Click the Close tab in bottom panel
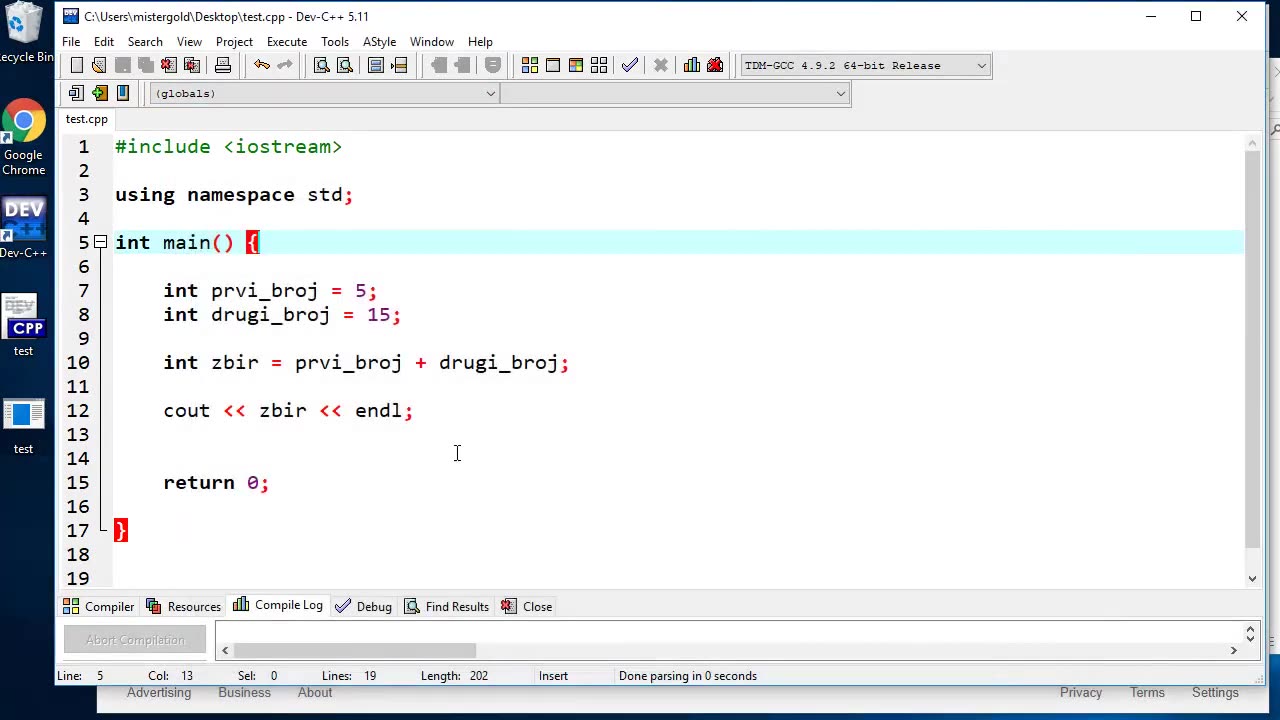1280x720 pixels. pos(526,606)
